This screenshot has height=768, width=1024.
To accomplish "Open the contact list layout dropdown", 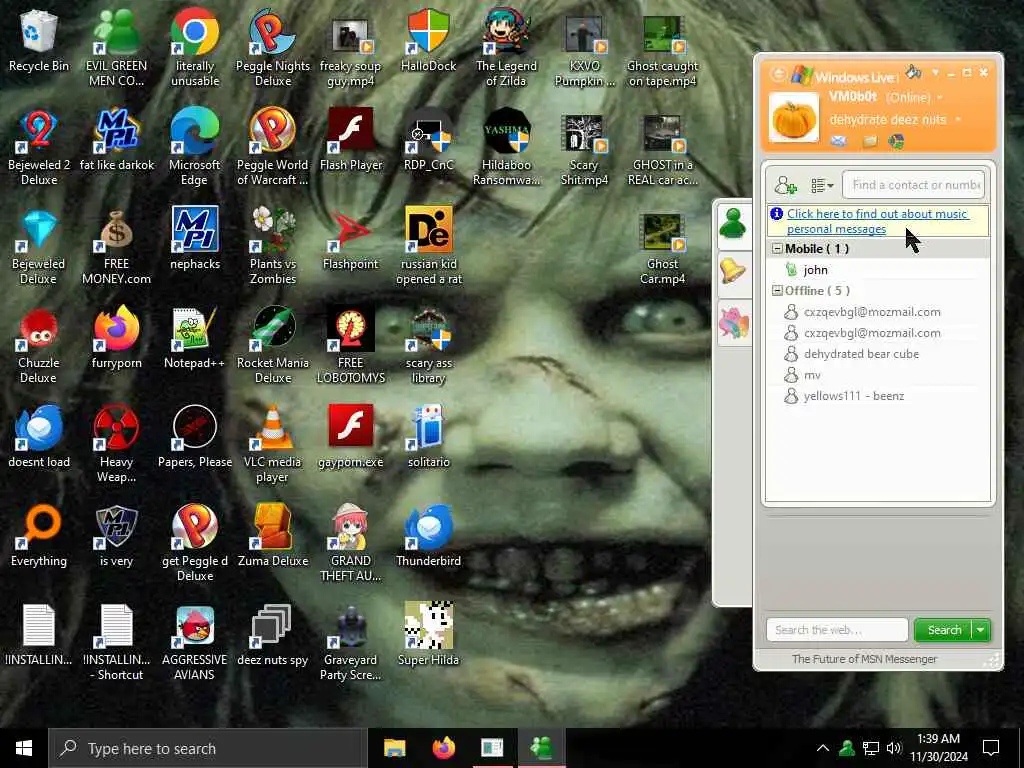I will pos(822,186).
